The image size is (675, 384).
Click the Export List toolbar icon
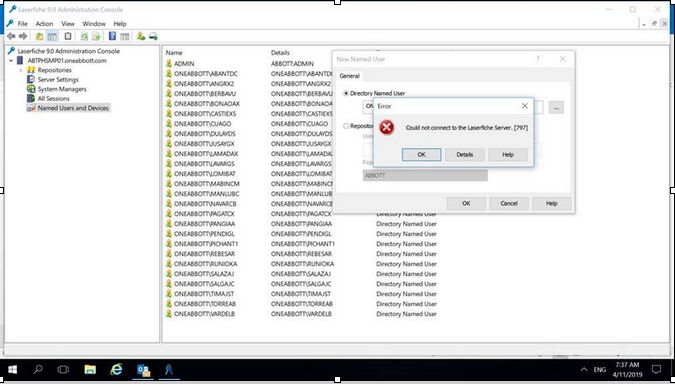(x=96, y=37)
